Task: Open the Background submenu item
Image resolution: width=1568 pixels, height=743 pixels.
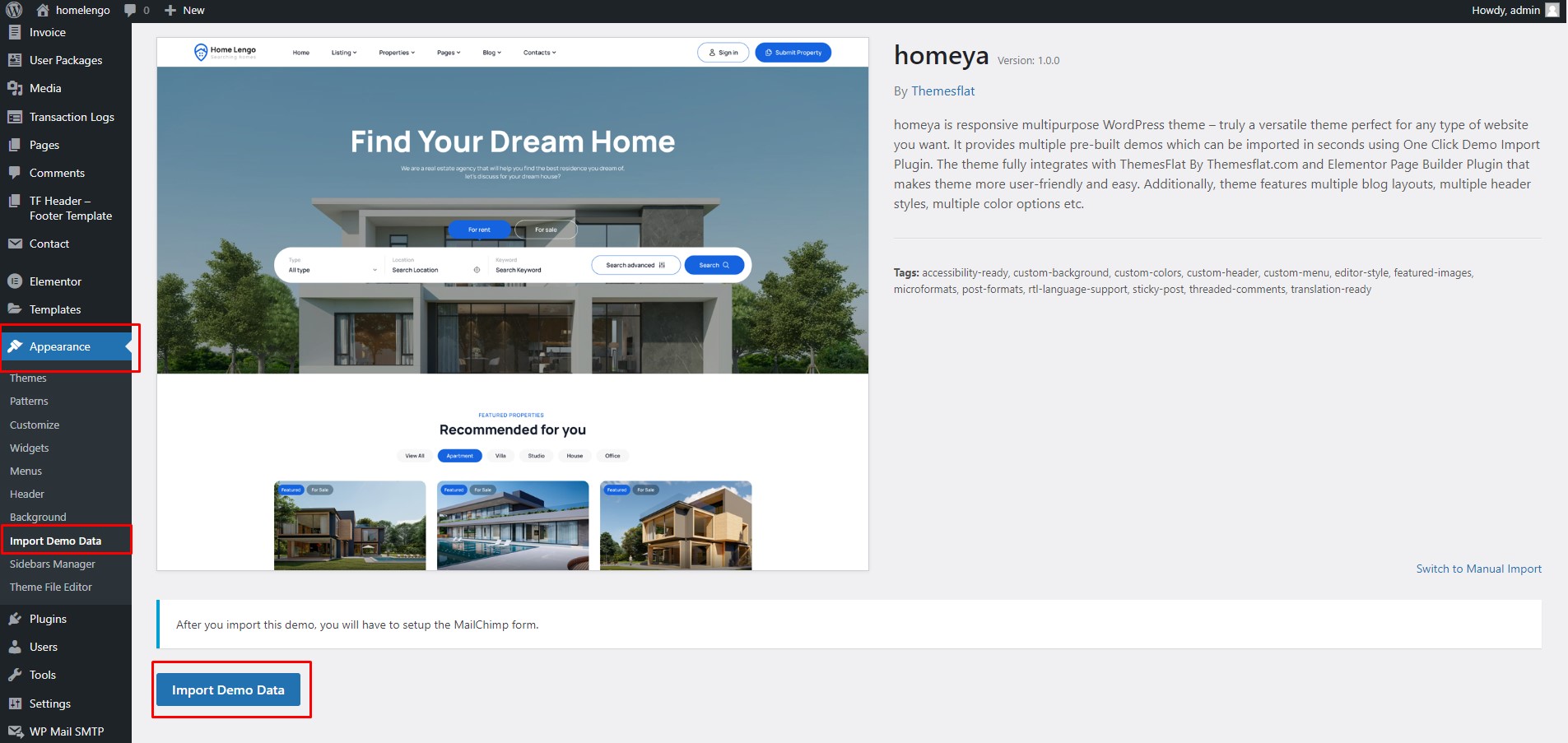Action: (38, 518)
